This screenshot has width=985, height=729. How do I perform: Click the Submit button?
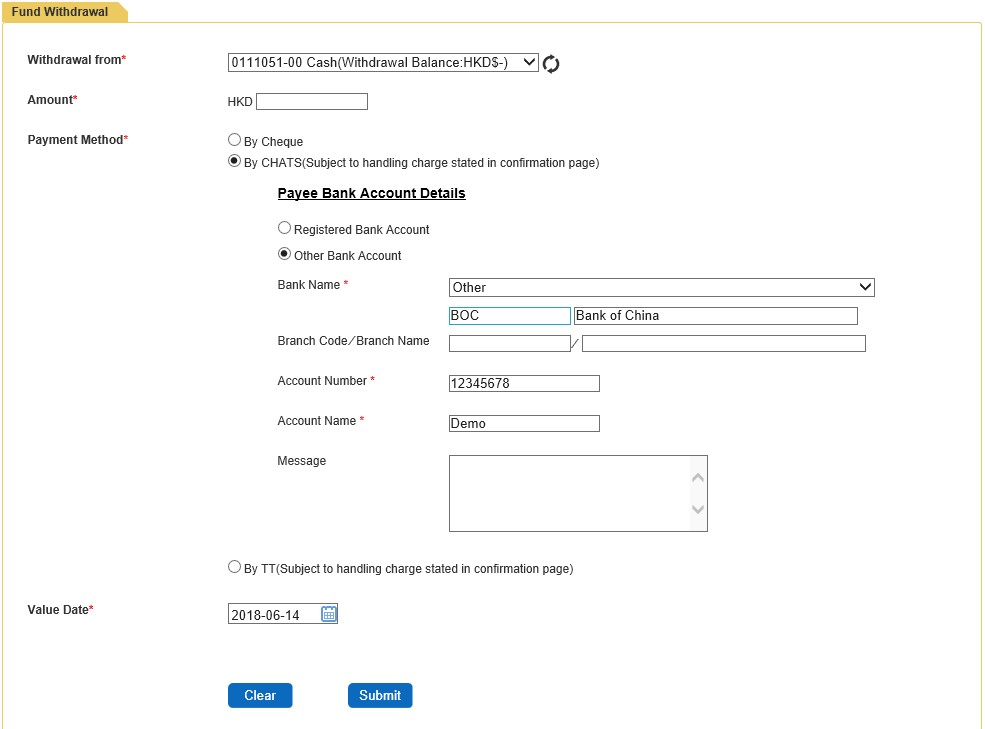click(x=380, y=695)
